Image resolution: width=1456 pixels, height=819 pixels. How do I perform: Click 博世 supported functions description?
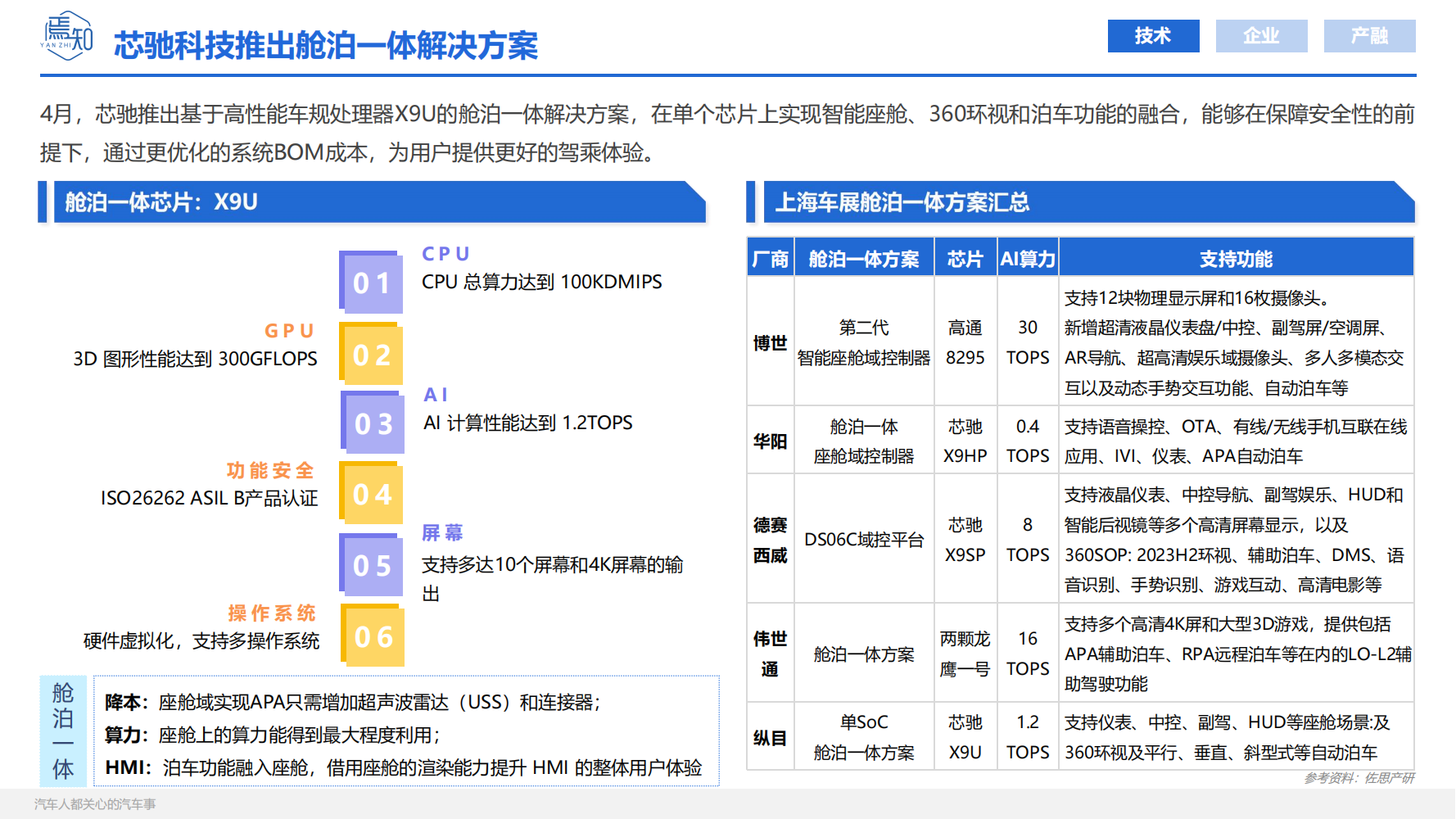pos(1237,342)
